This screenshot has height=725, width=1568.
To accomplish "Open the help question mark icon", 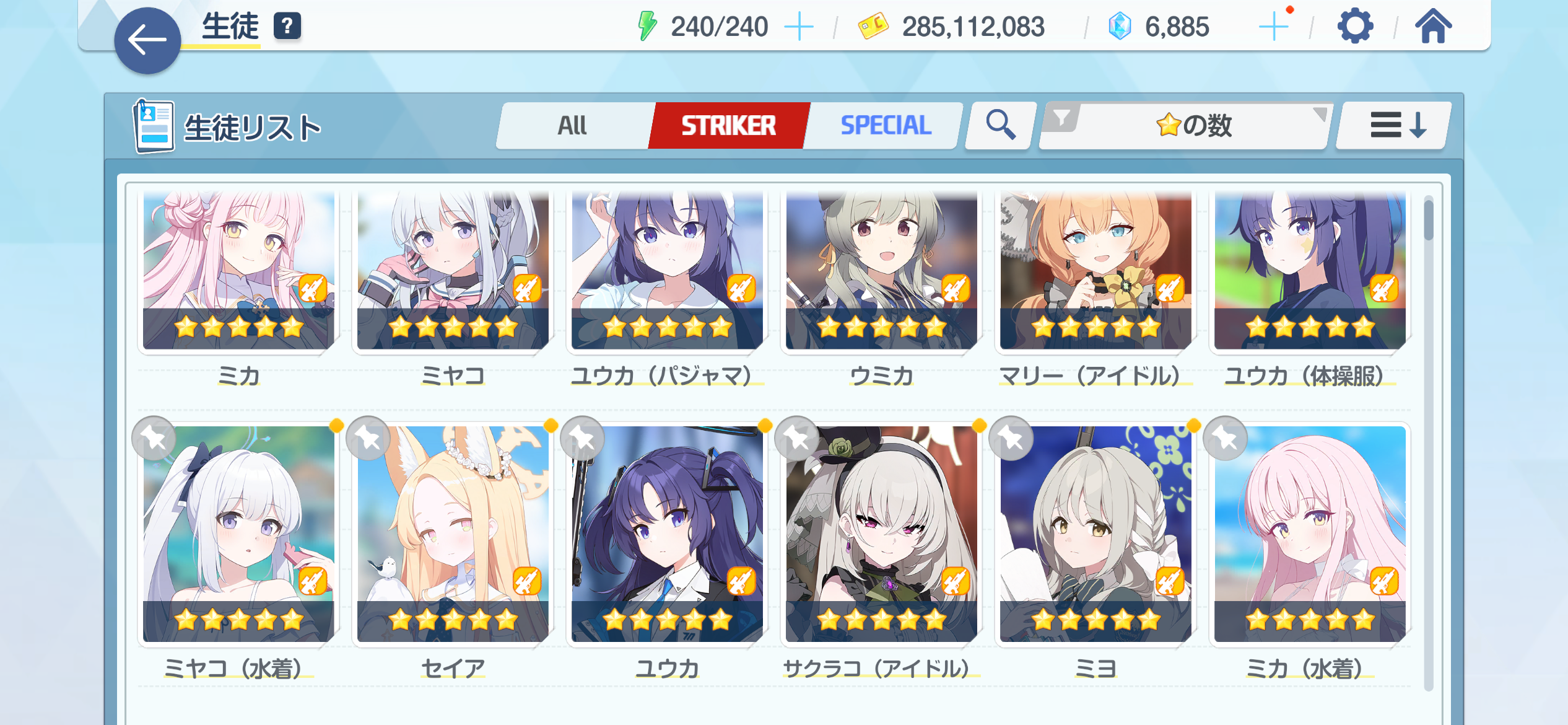I will [287, 27].
